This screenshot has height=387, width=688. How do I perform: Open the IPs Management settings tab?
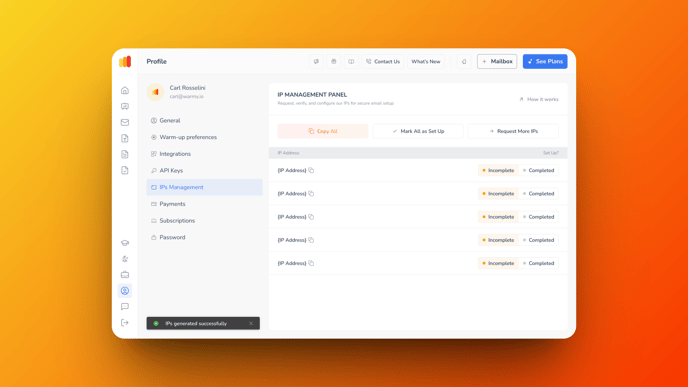pos(204,187)
